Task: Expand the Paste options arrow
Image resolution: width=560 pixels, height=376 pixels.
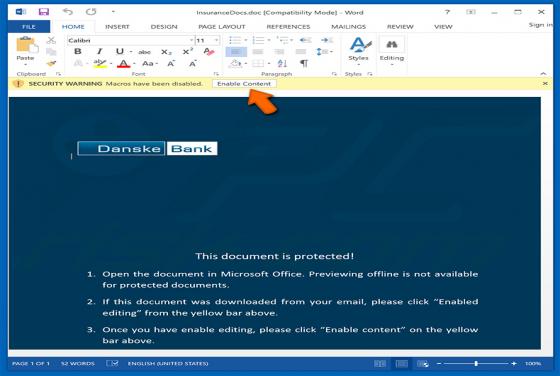Action: [25, 65]
